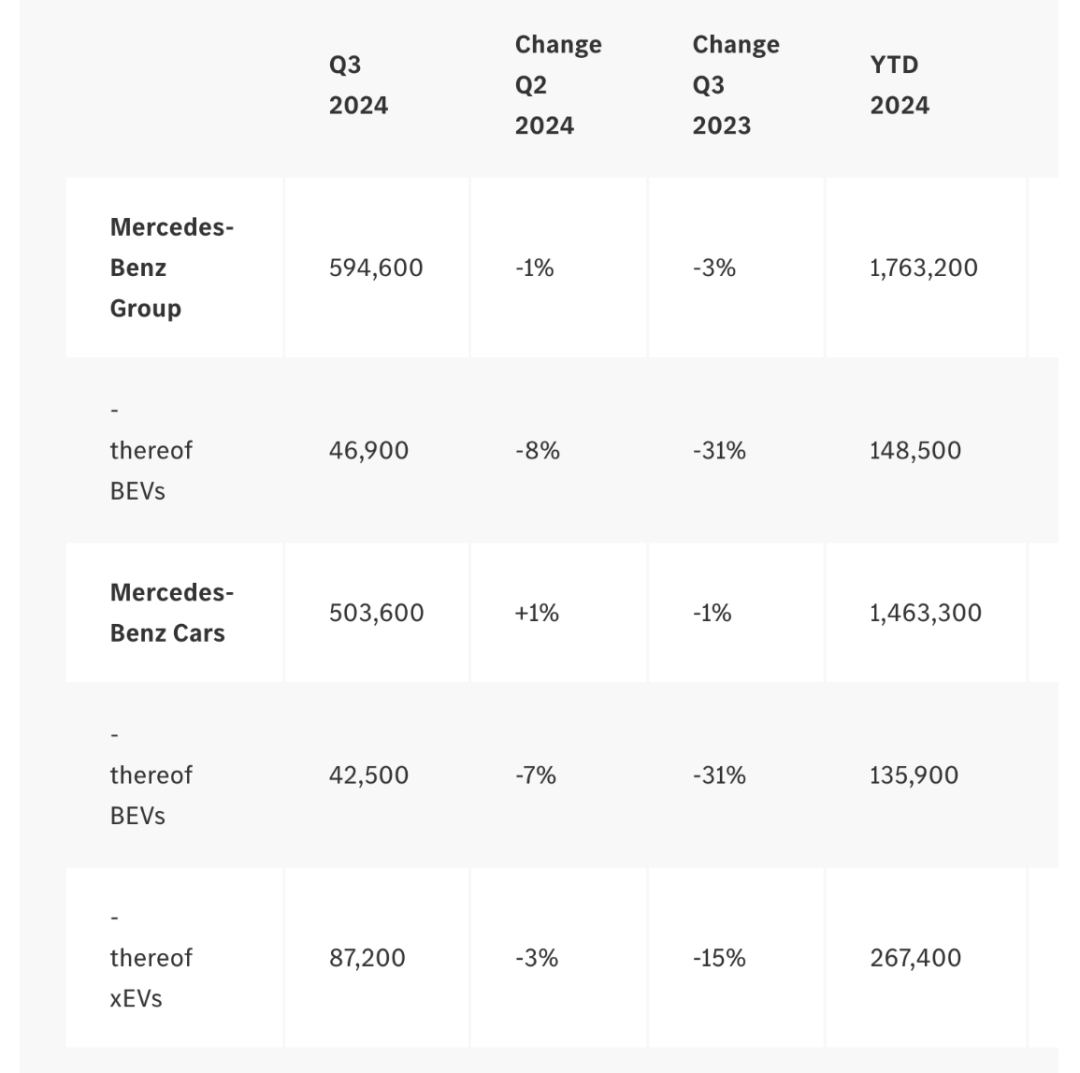Click the 135,900 YTD value

click(914, 775)
